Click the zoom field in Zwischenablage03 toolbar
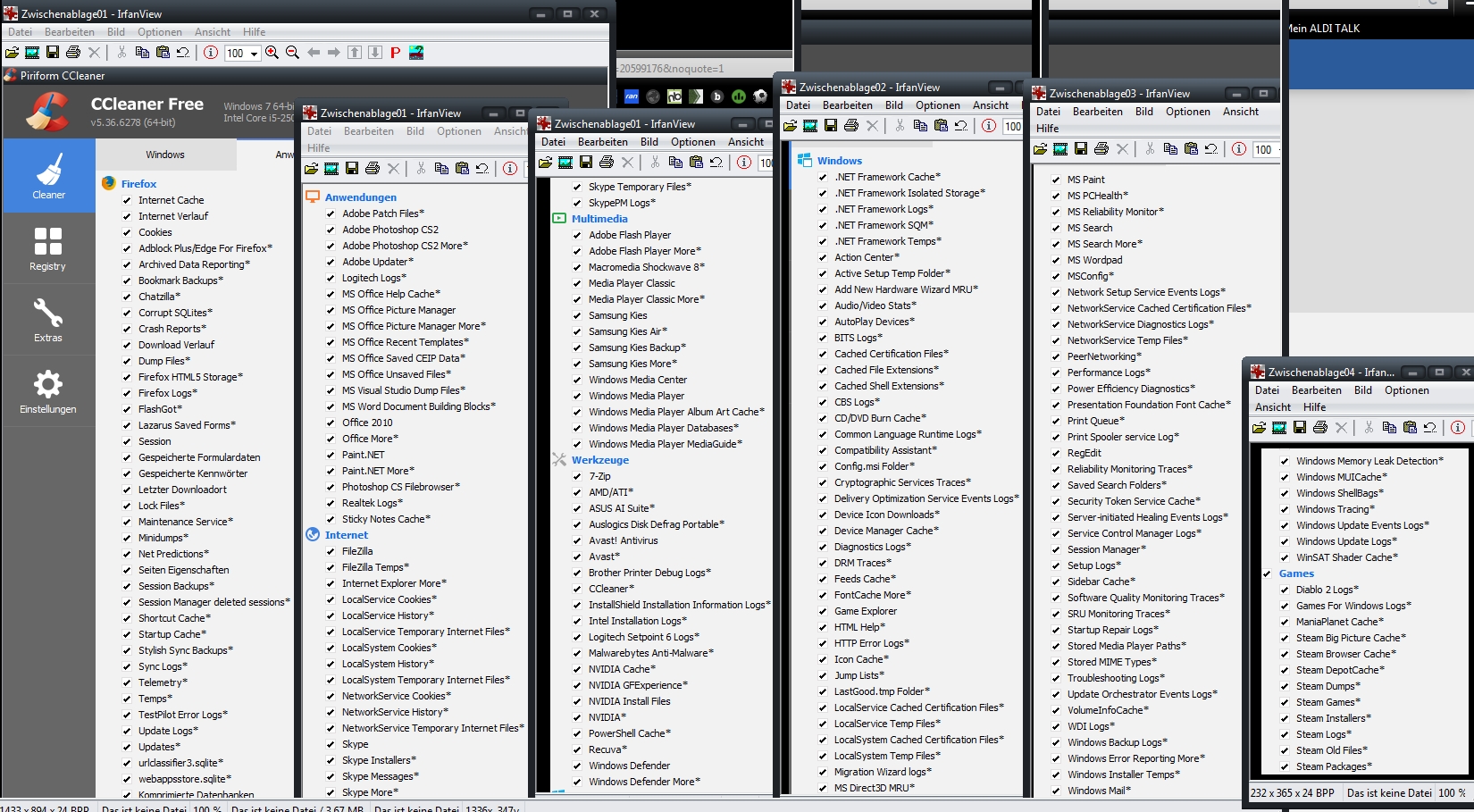This screenshot has width=1474, height=812. [x=1265, y=150]
